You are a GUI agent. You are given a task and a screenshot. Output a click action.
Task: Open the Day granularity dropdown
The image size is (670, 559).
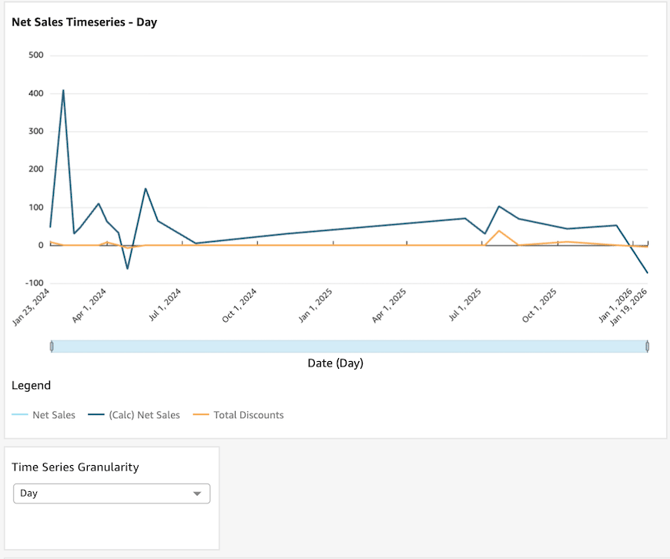tap(111, 493)
